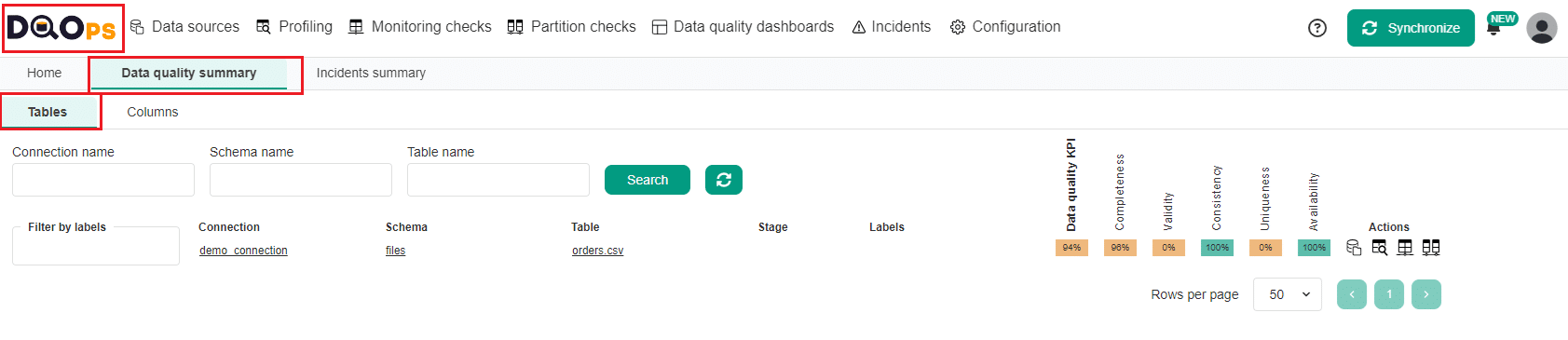
Task: Select page 1 button
Action: (x=1389, y=294)
